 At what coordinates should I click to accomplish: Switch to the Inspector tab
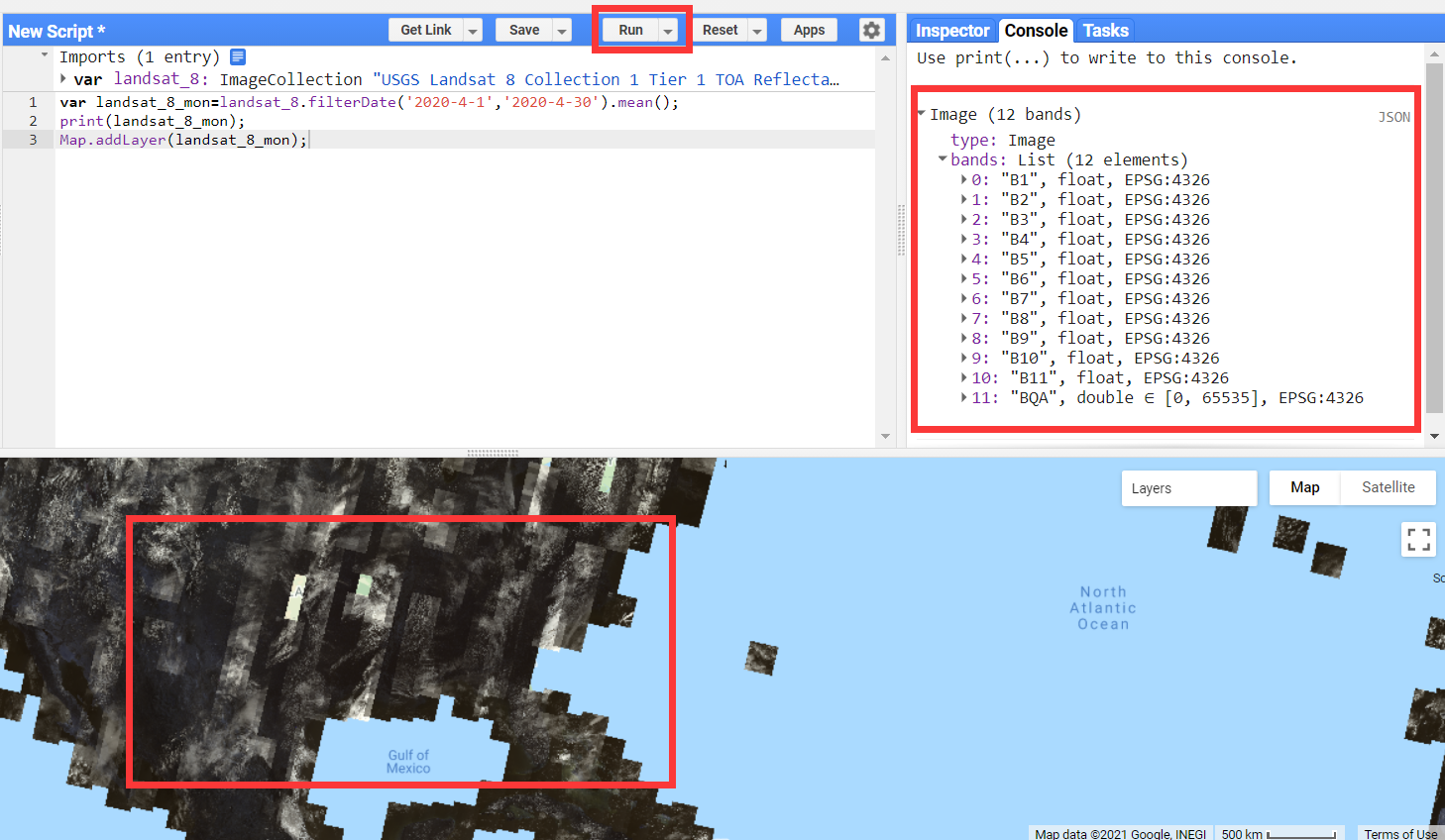pos(950,30)
